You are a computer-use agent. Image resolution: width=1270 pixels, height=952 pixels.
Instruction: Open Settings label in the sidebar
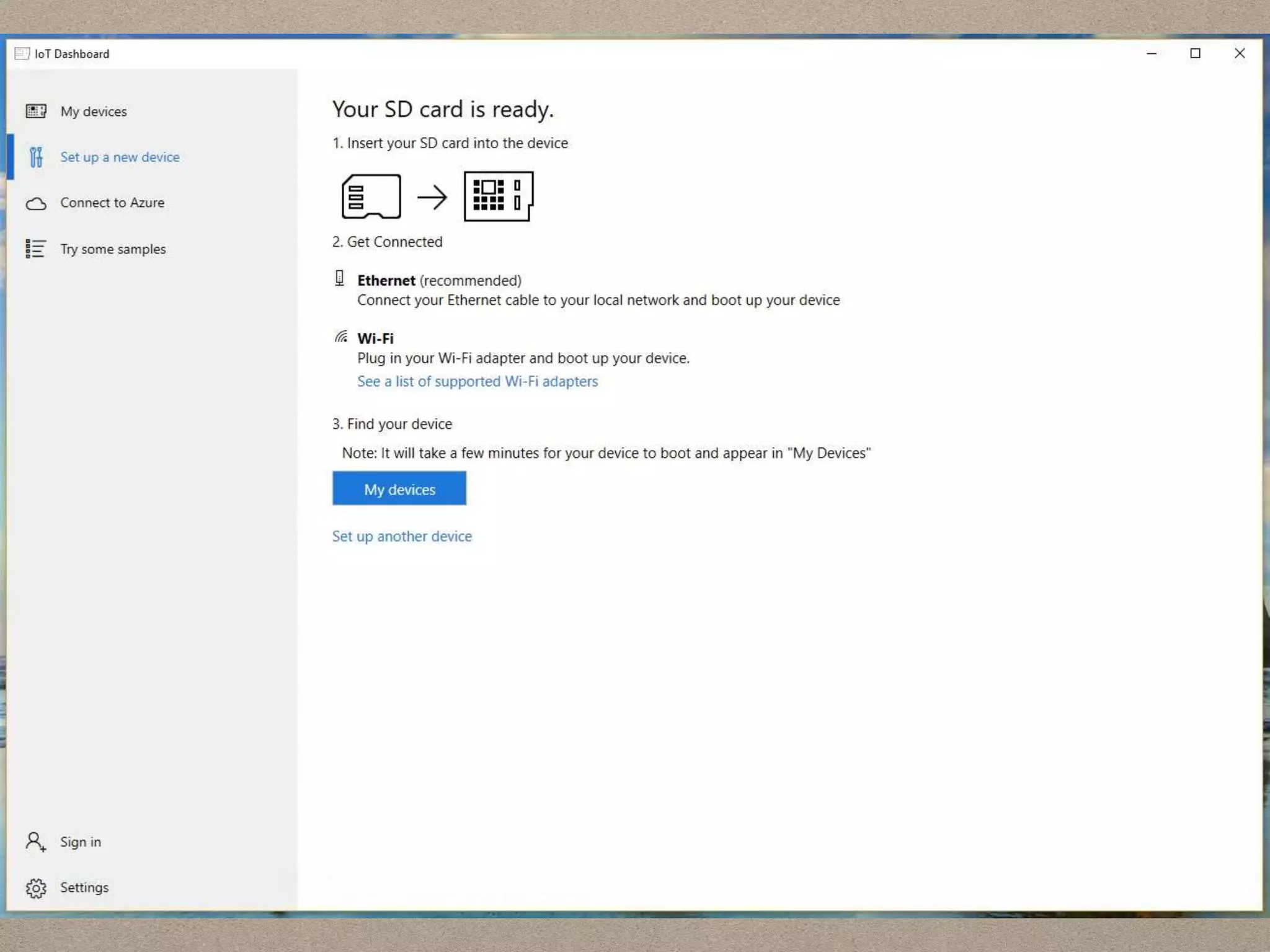[84, 888]
